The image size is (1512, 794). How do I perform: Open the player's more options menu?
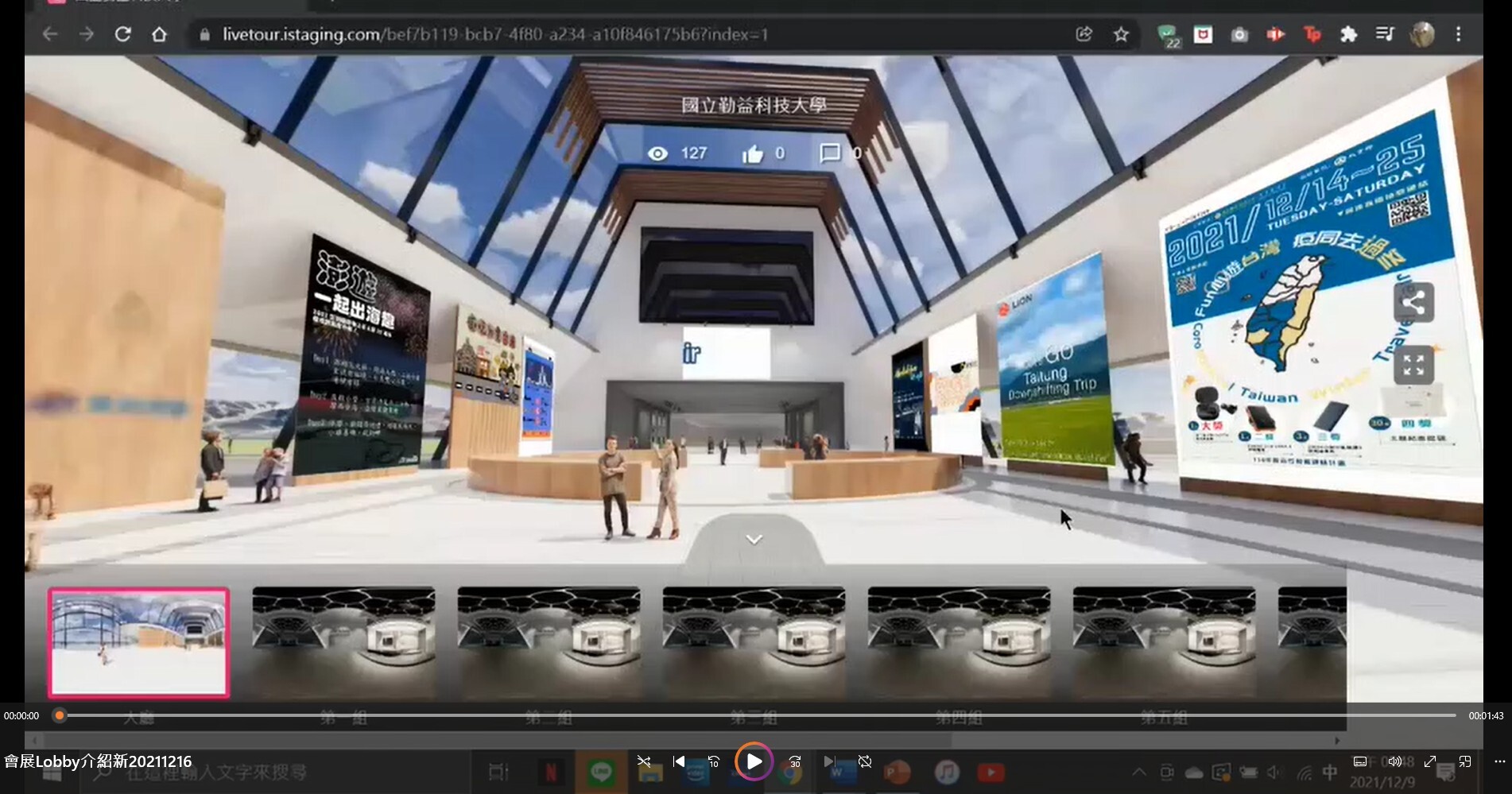[1500, 761]
